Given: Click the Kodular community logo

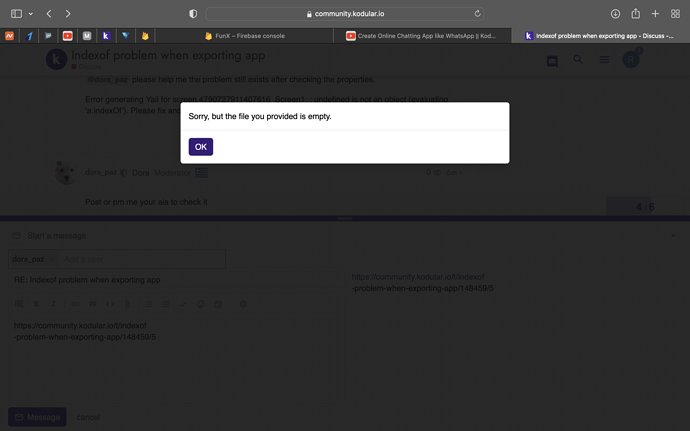Looking at the screenshot, I should pyautogui.click(x=56, y=59).
